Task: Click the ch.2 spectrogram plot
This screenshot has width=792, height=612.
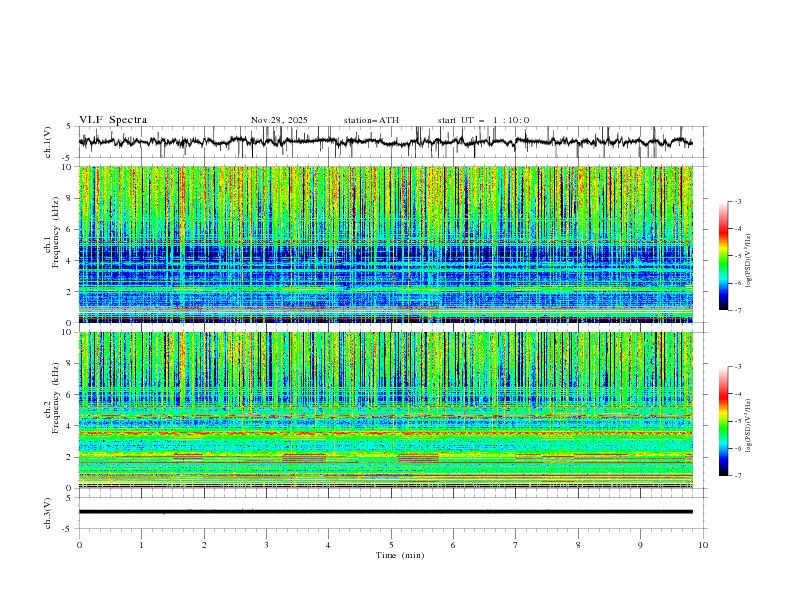Action: tap(386, 410)
